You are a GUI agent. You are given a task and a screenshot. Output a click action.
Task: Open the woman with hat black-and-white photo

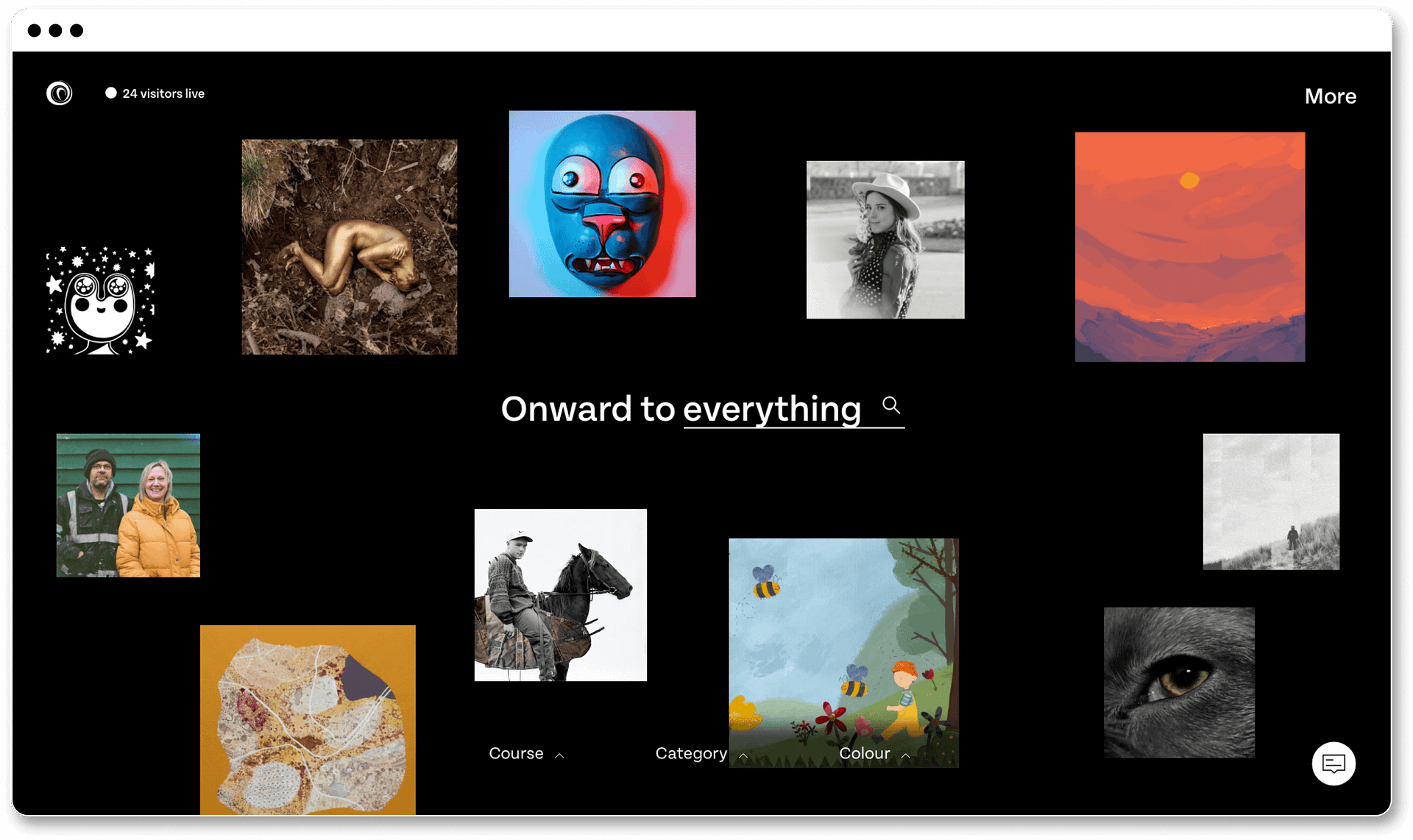[885, 240]
